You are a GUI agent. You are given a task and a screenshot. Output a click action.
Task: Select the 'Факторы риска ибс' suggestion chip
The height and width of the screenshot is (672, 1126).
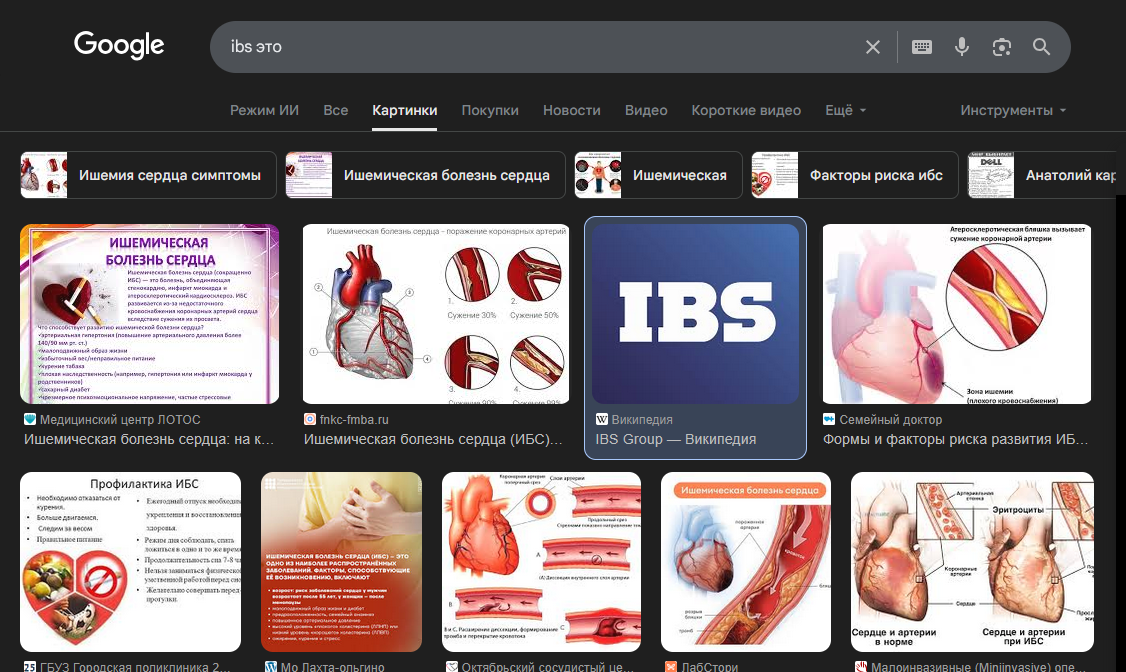[x=855, y=175]
